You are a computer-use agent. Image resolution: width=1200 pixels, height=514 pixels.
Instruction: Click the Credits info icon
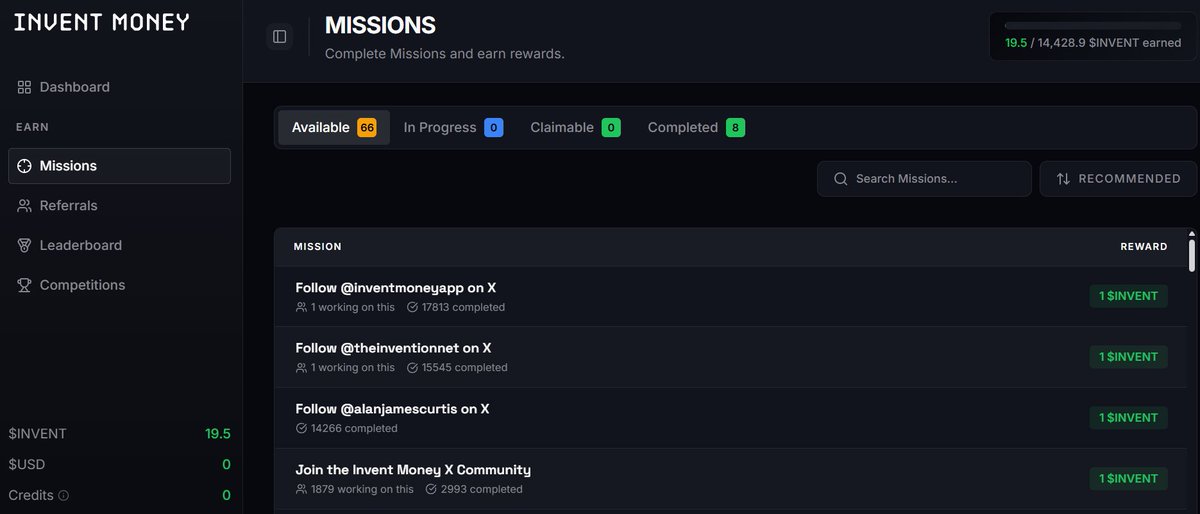[64, 495]
